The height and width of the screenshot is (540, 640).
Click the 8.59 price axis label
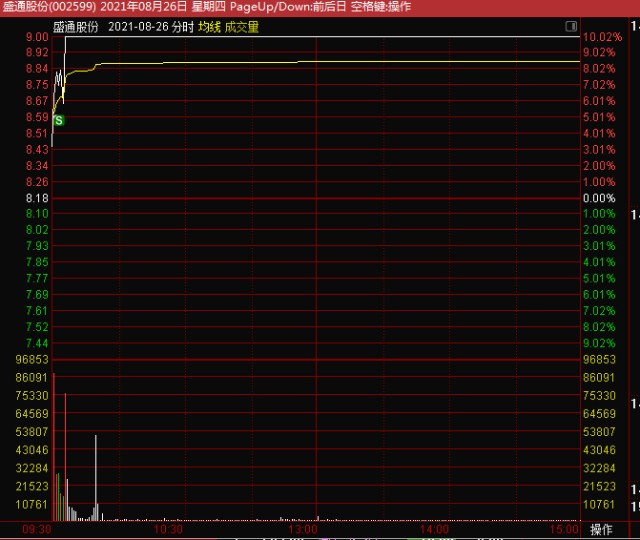(x=37, y=117)
